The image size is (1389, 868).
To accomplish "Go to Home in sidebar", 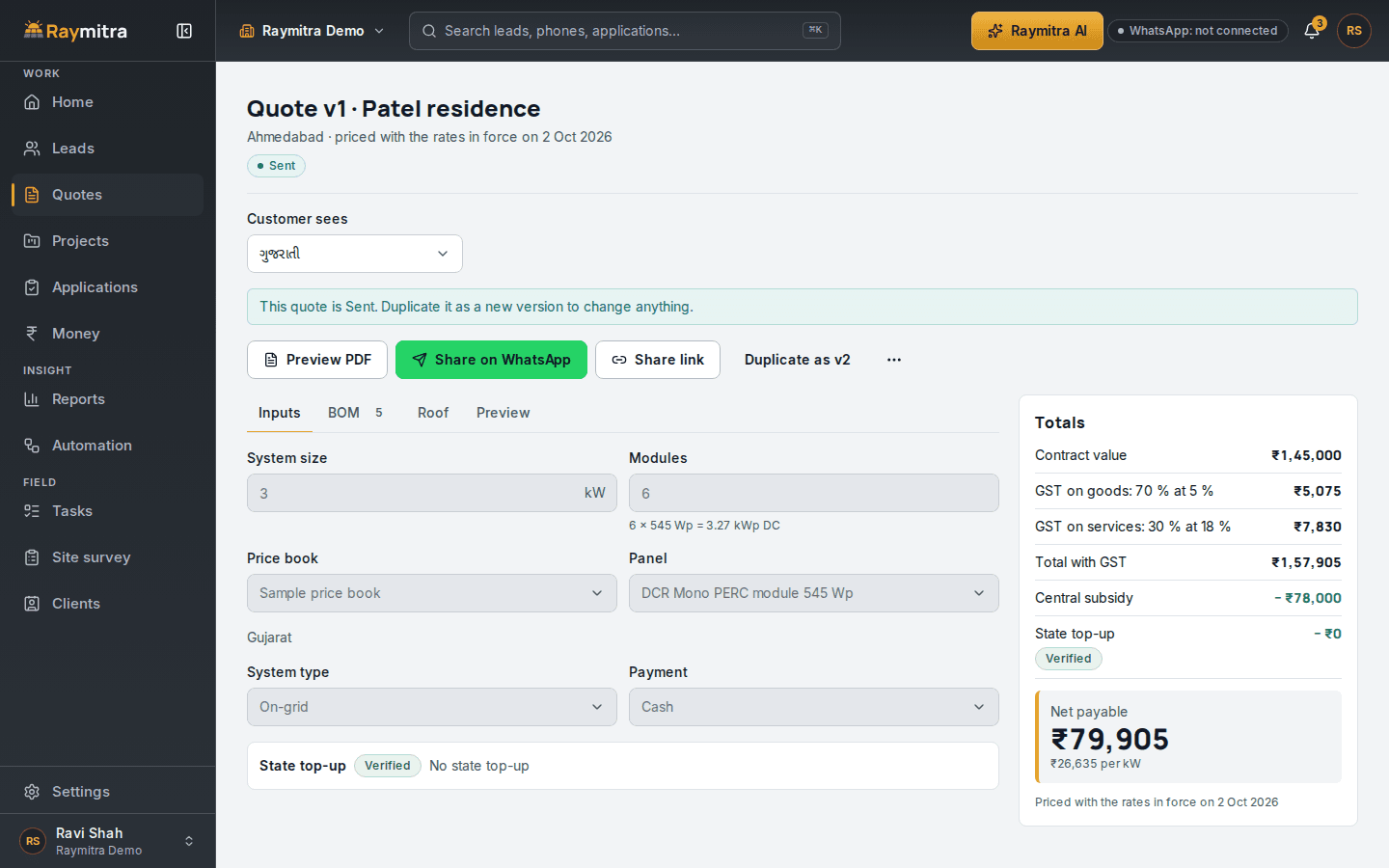I will (x=108, y=102).
